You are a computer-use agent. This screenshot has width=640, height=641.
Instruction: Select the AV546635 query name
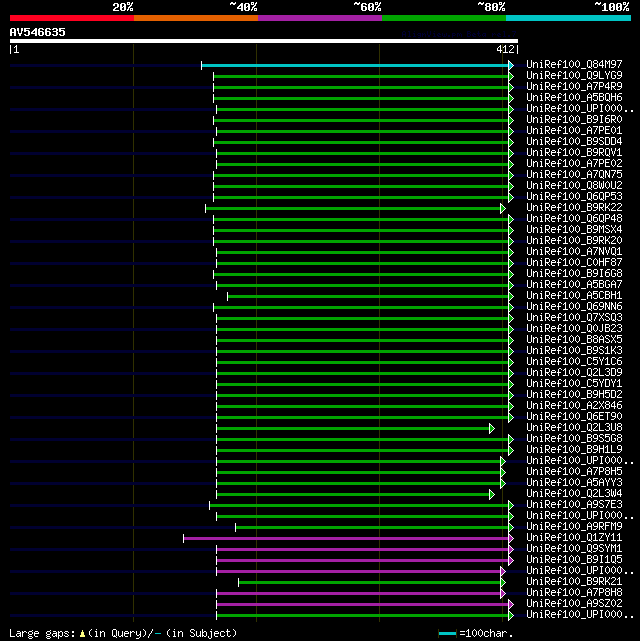(x=38, y=32)
